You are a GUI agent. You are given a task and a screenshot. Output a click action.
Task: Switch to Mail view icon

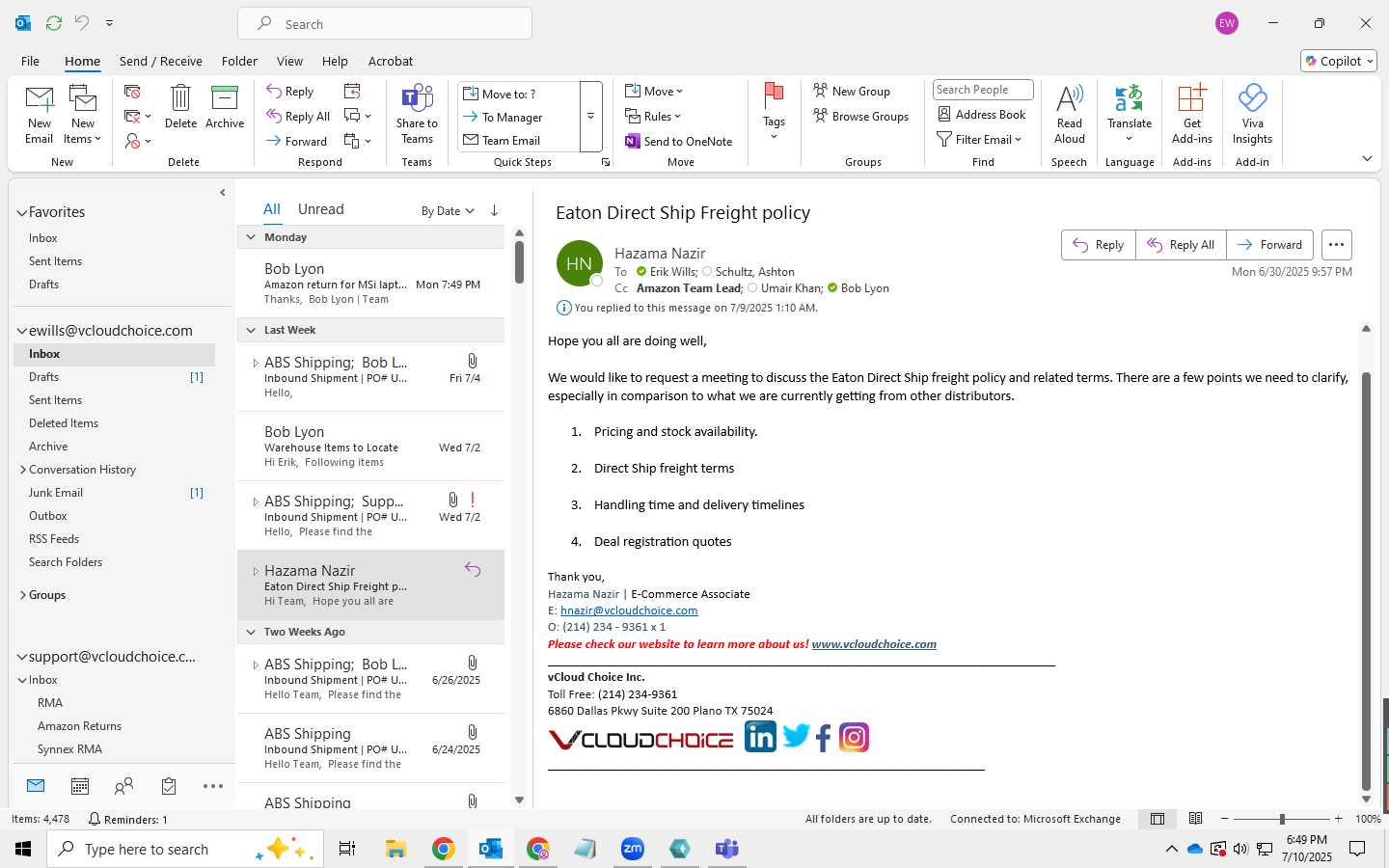click(x=36, y=786)
